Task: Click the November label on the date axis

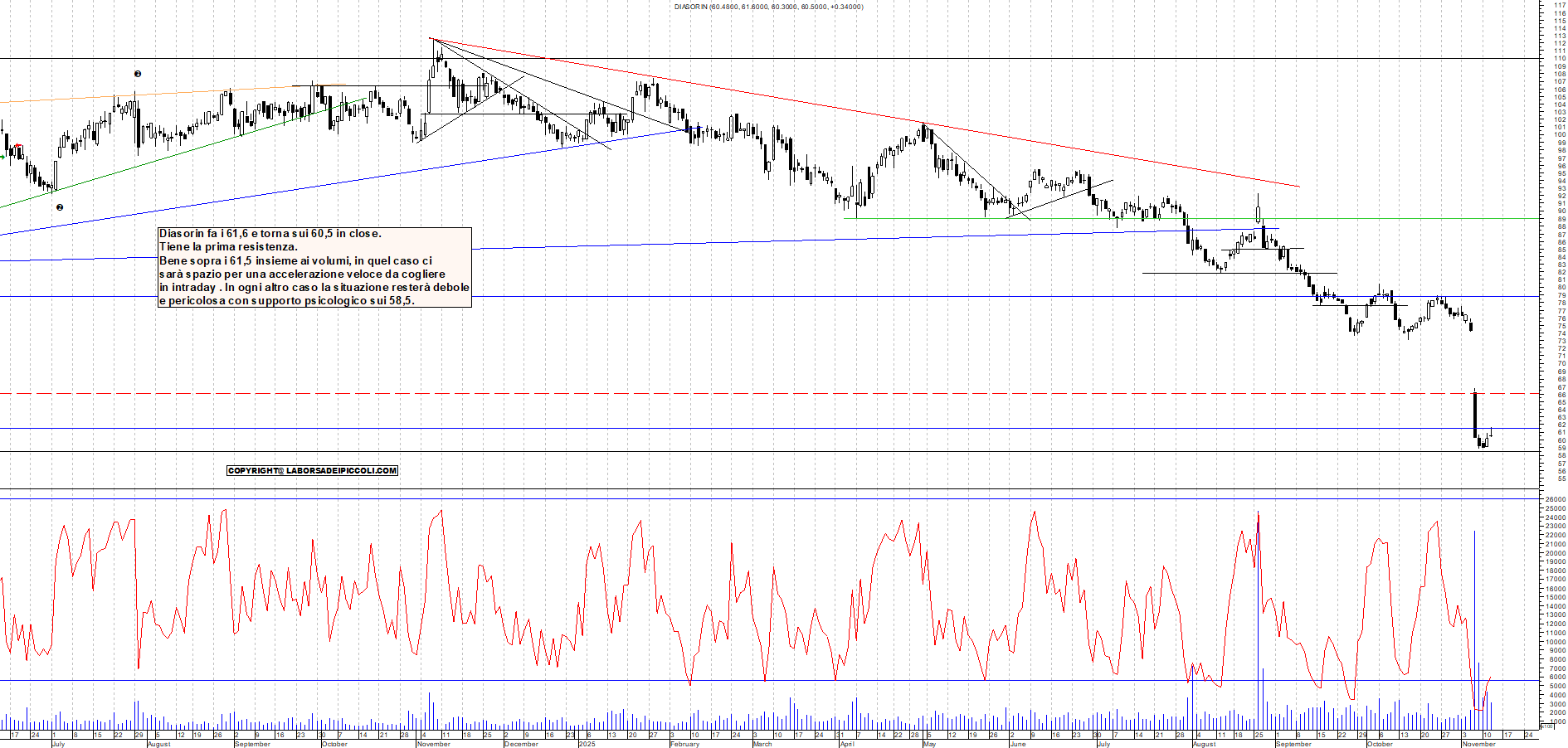Action: point(432,744)
